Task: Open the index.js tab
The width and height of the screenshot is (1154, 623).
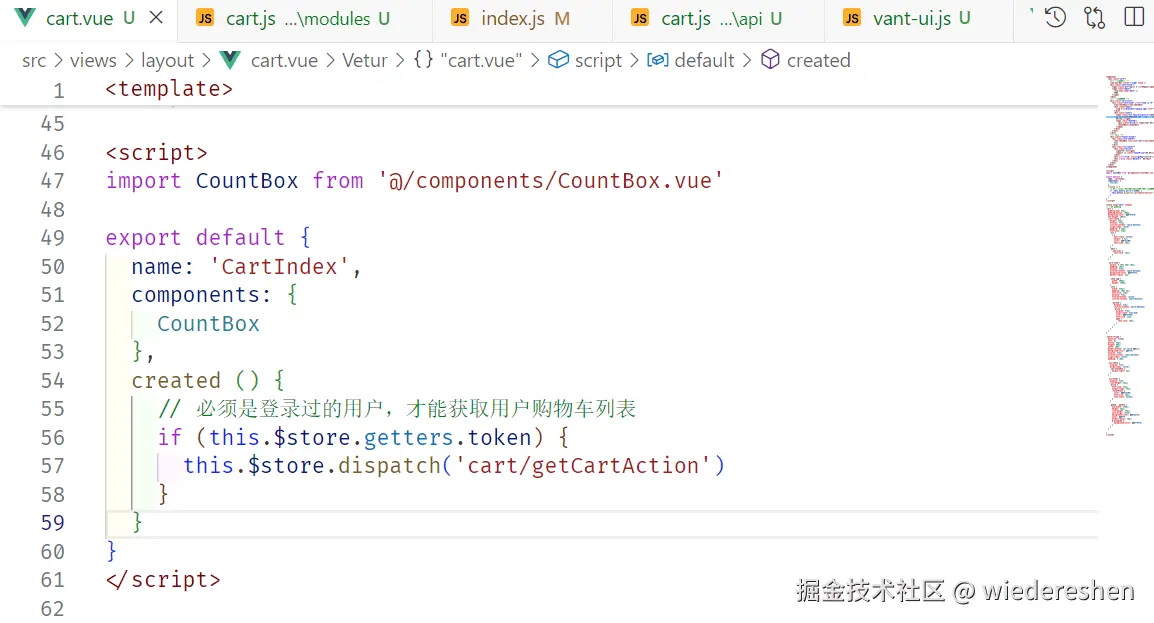Action: [524, 18]
